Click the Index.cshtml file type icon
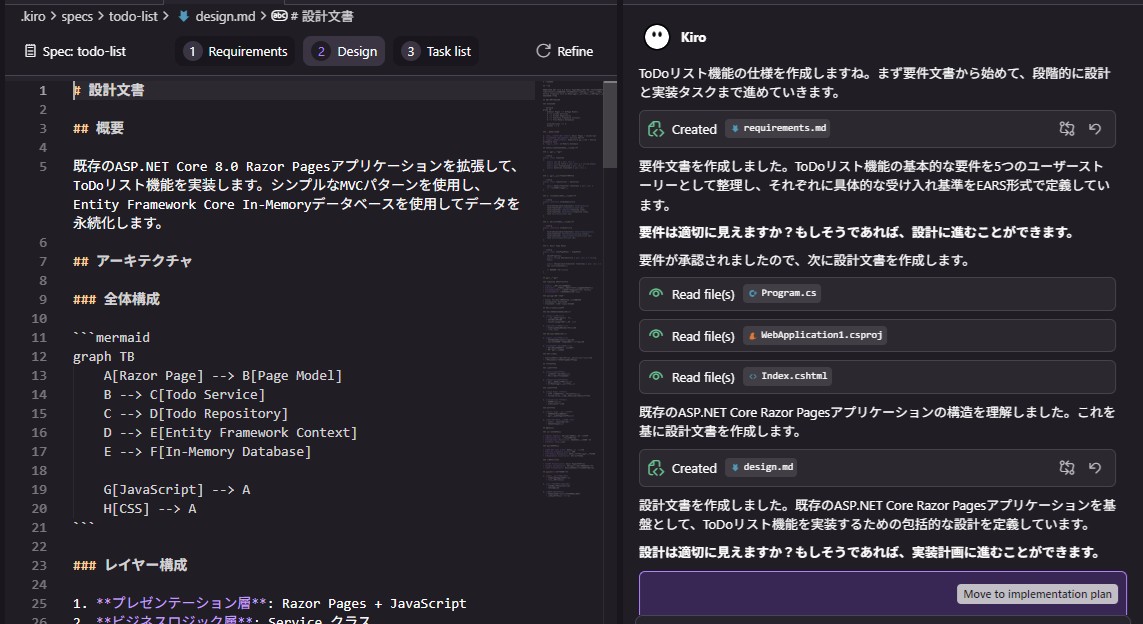 (753, 377)
